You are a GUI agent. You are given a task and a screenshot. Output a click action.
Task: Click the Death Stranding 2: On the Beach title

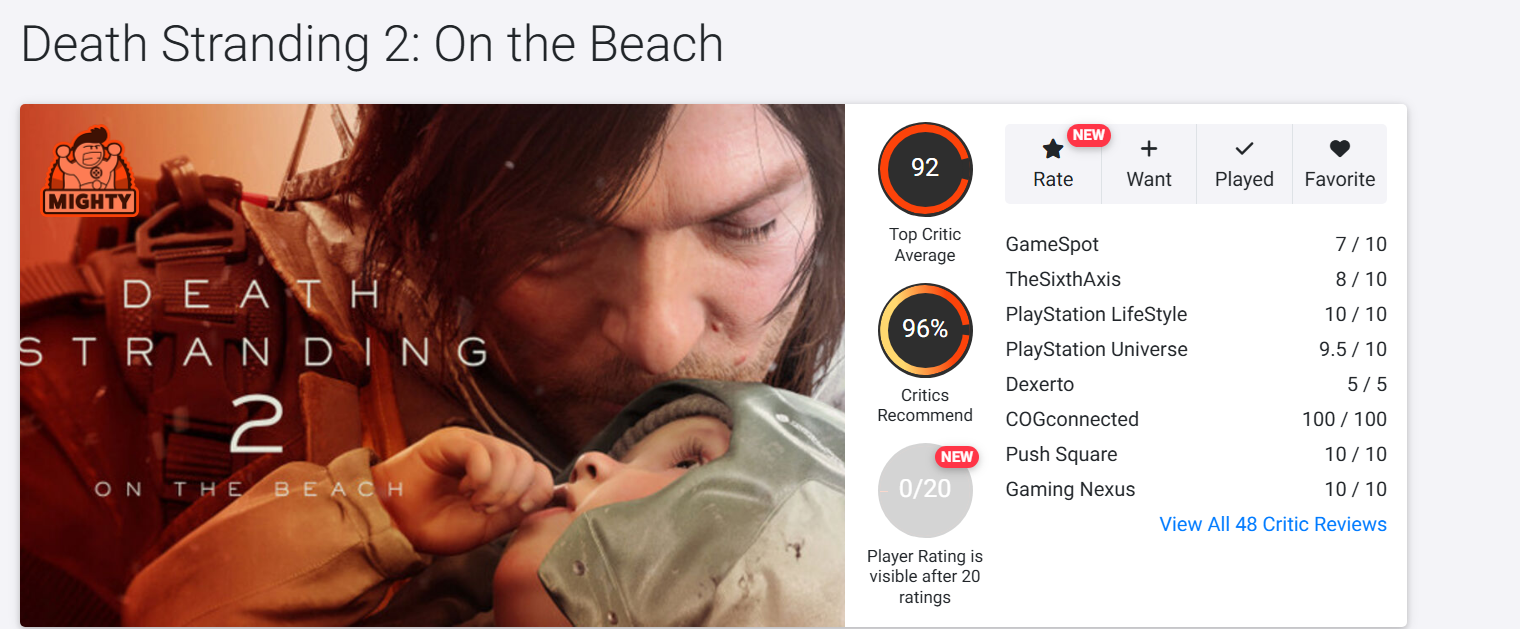[372, 44]
